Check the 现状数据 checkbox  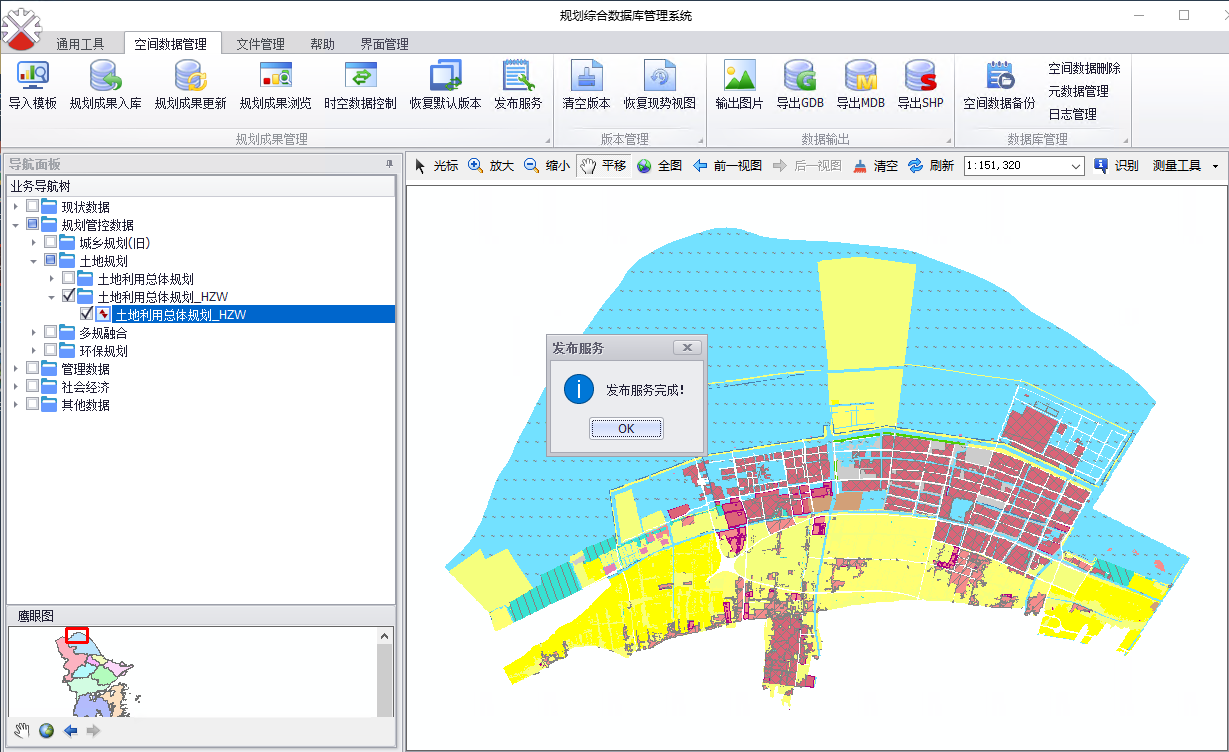(x=33, y=207)
